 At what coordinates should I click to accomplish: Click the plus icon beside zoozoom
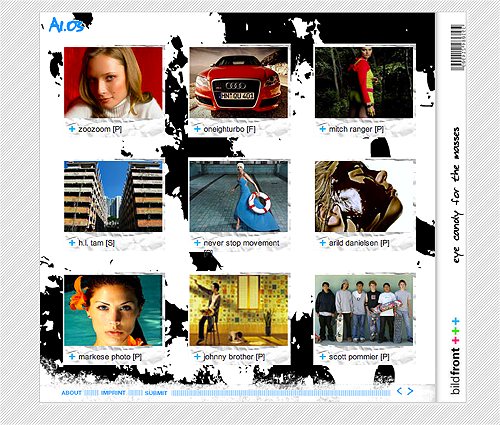(72, 129)
